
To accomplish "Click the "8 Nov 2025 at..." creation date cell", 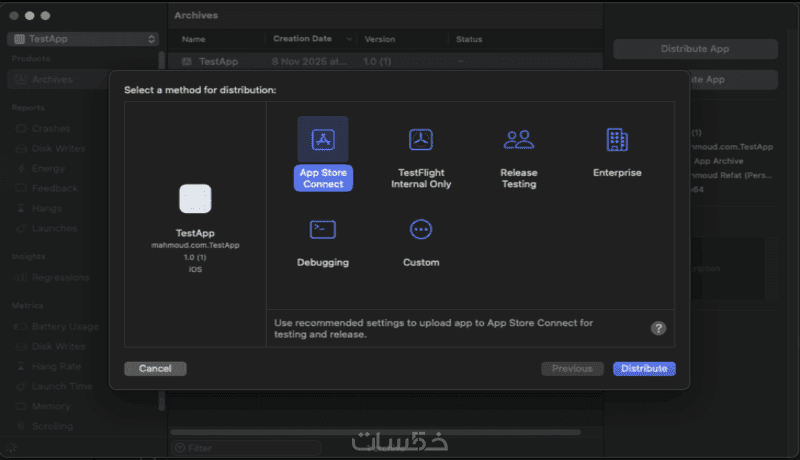I will coord(309,61).
